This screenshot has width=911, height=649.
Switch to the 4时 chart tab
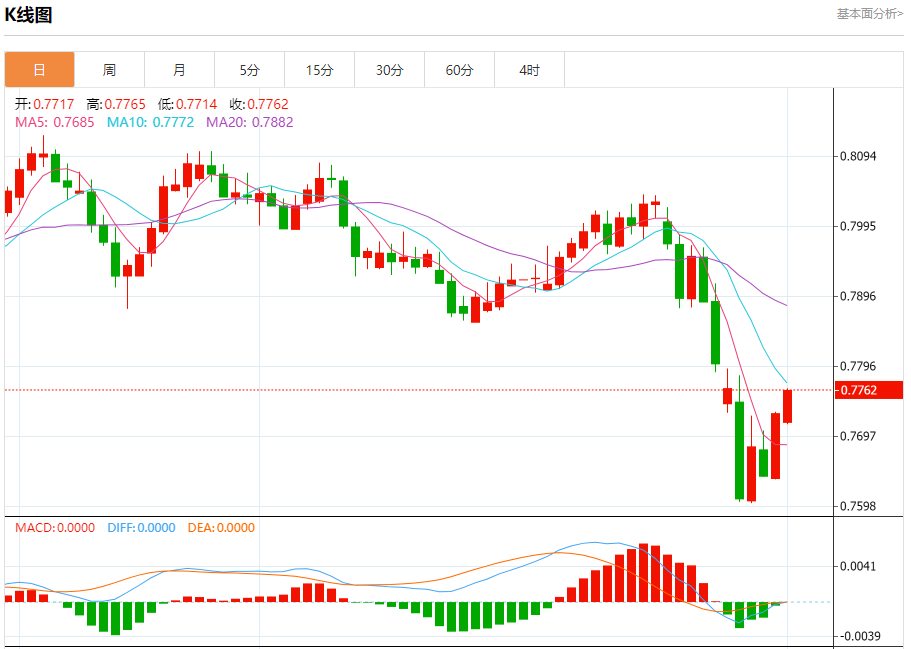[529, 70]
